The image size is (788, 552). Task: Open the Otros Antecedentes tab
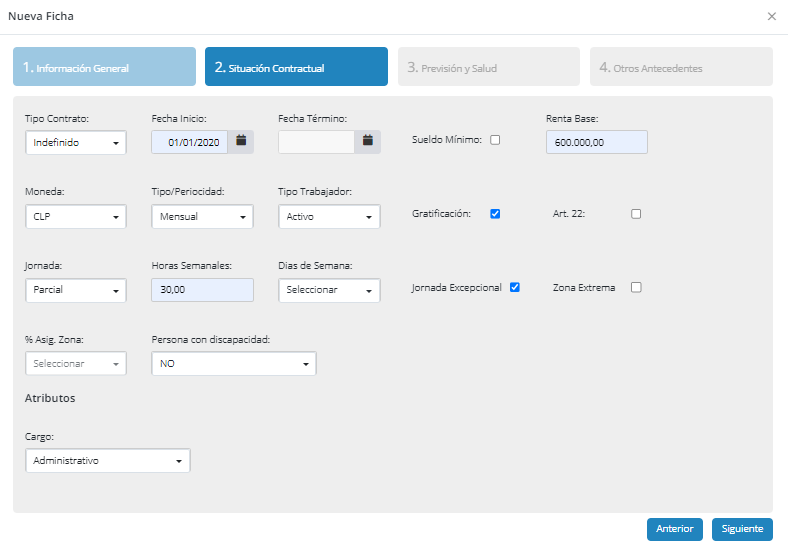click(681, 67)
